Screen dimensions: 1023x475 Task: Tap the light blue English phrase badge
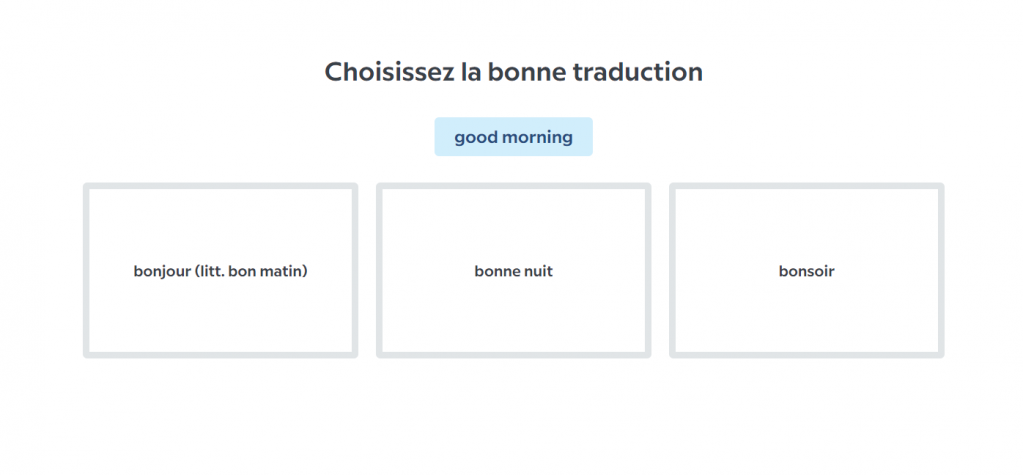pyautogui.click(x=513, y=137)
